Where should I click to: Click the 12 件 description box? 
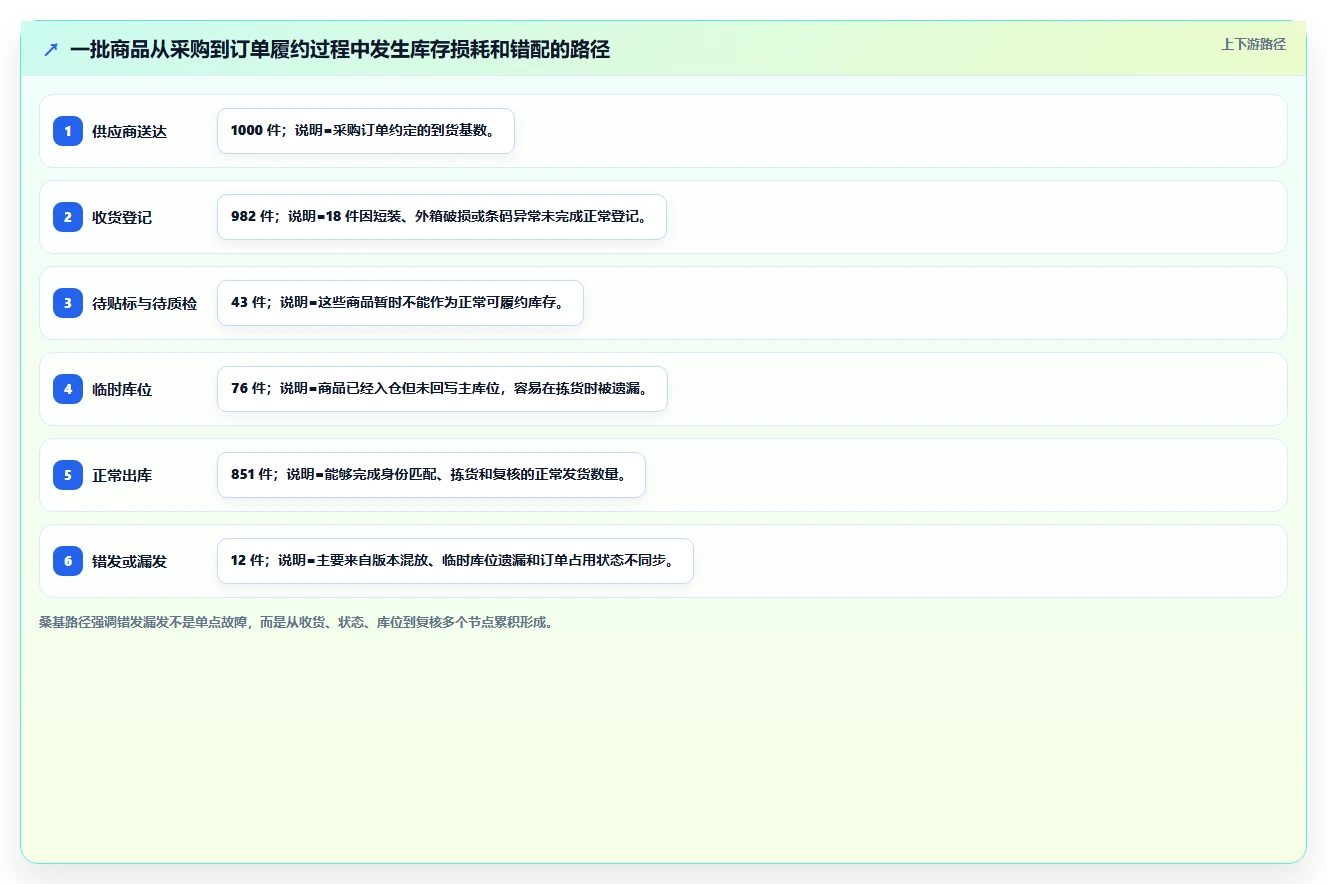(455, 561)
